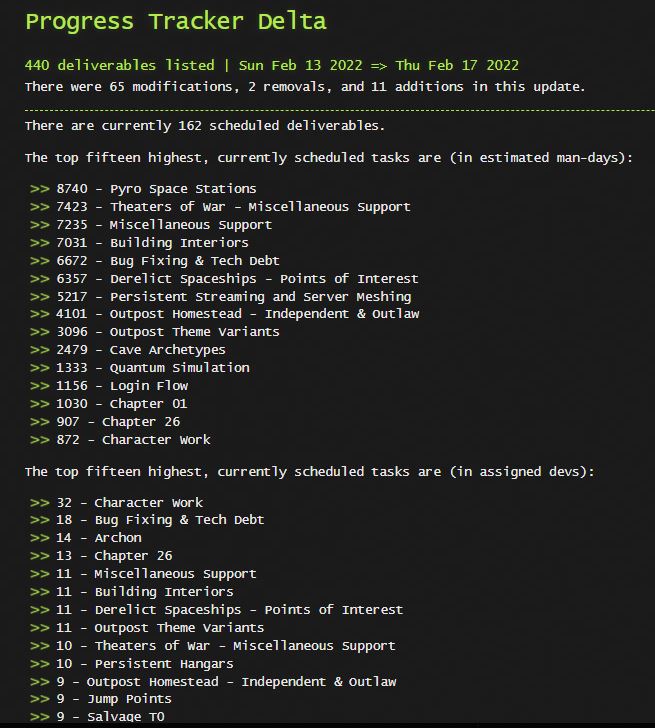The height and width of the screenshot is (728, 655).
Task: Open the Persistent Hangars entry
Action: pyautogui.click(x=131, y=664)
